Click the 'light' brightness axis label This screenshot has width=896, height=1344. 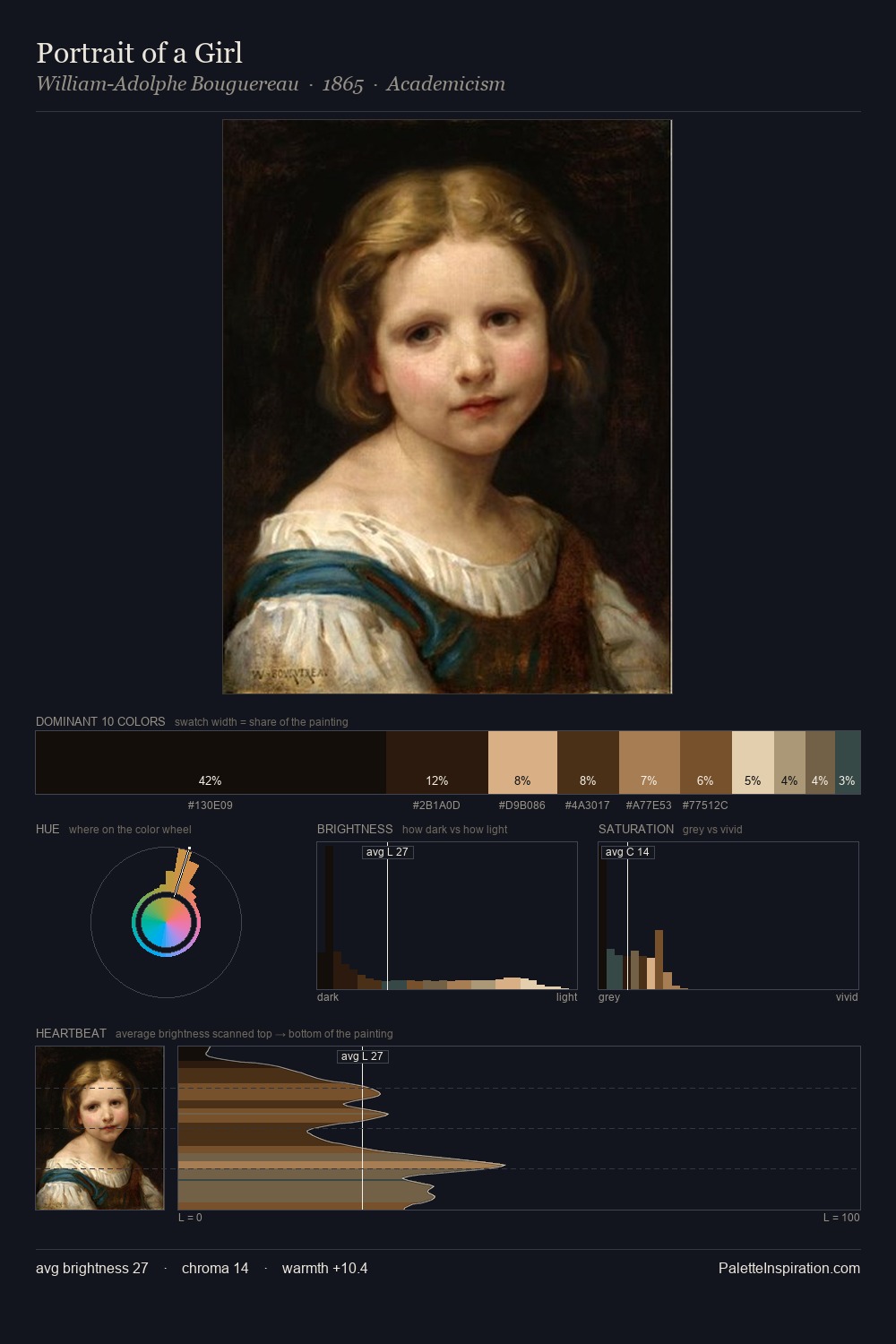click(x=566, y=997)
